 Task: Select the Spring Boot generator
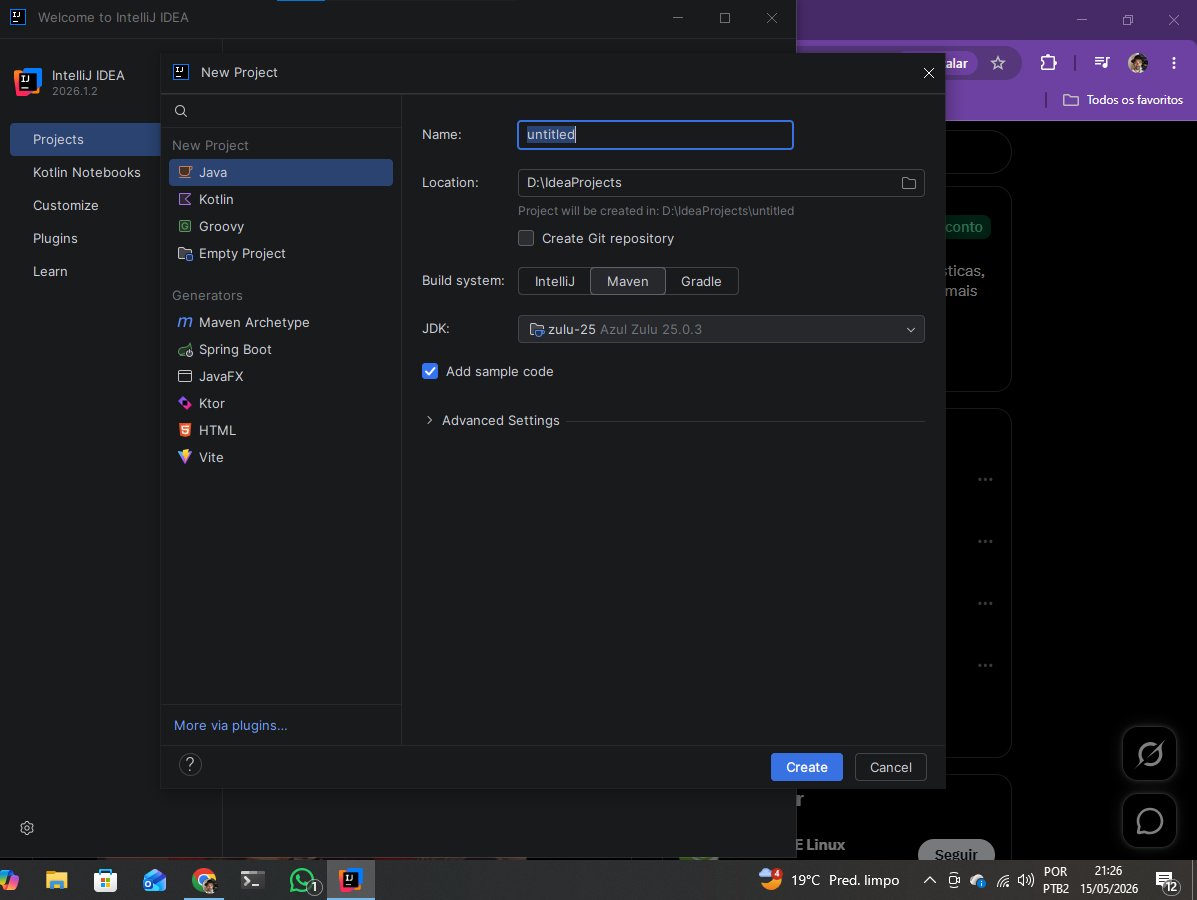coord(281,350)
